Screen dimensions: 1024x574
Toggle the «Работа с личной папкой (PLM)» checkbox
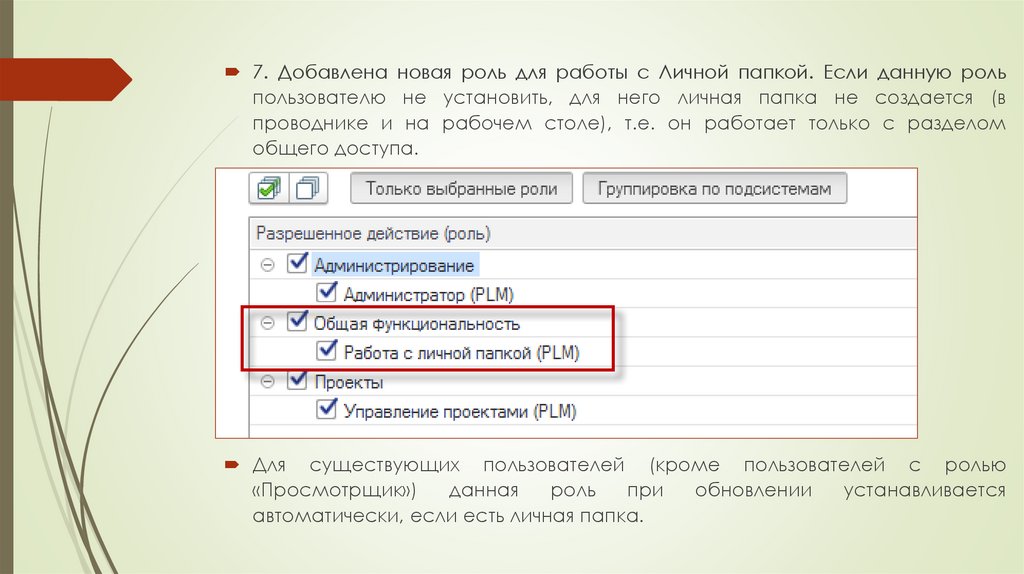[x=327, y=351]
